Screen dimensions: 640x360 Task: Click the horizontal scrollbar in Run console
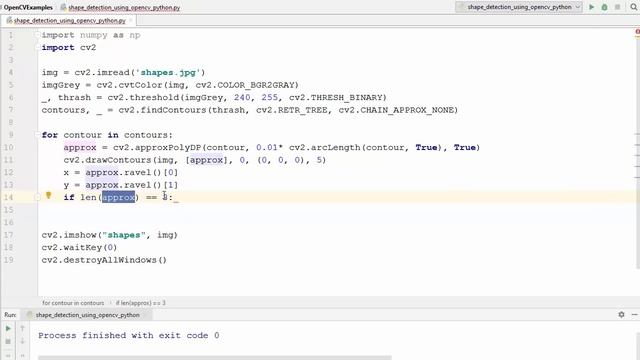[x=215, y=358]
